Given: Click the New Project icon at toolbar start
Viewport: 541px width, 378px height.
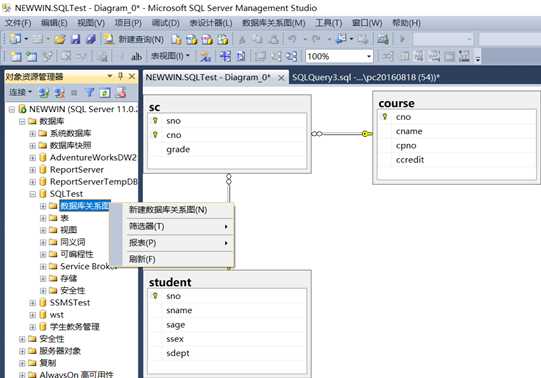Looking at the screenshot, I should pyautogui.click(x=15, y=39).
